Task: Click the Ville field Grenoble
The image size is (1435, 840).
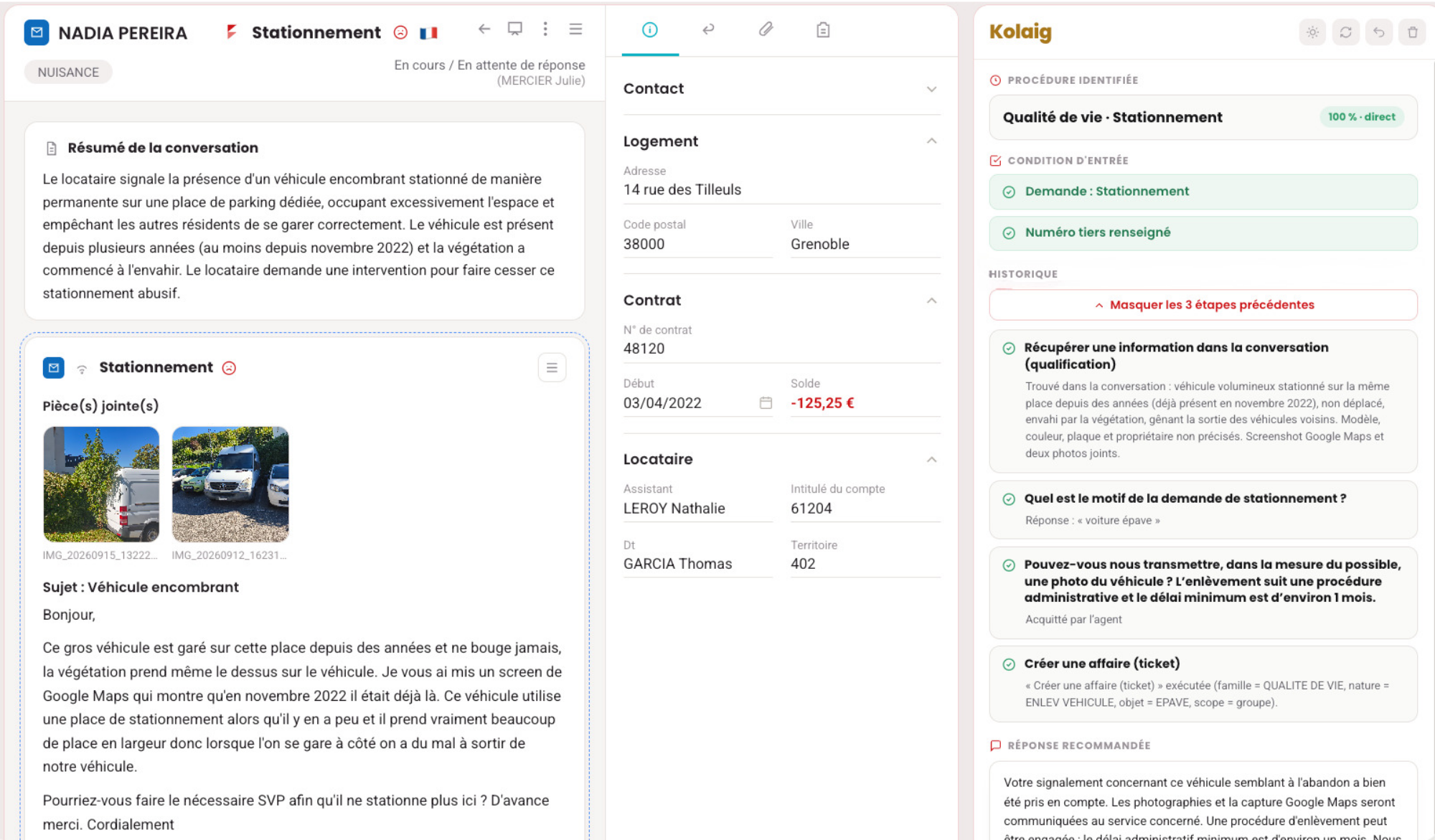Action: (865, 244)
